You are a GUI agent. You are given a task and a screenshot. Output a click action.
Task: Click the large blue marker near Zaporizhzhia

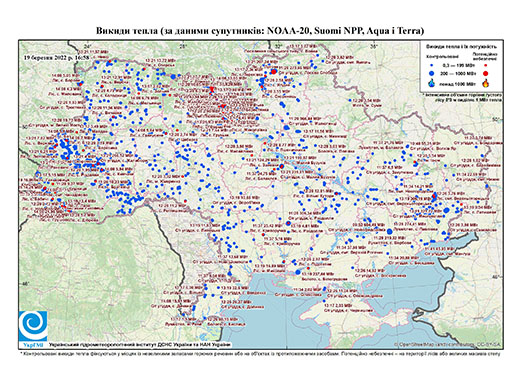click(389, 231)
